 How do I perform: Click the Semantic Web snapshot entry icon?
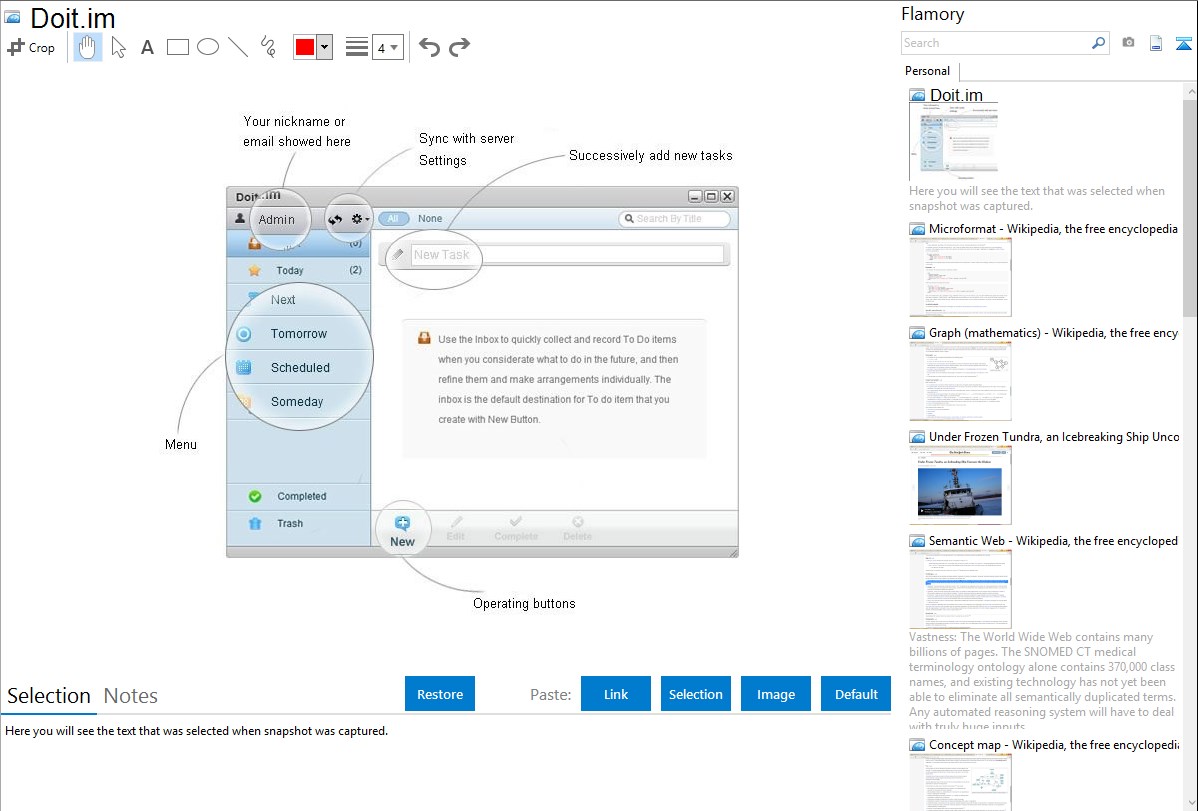tap(917, 541)
